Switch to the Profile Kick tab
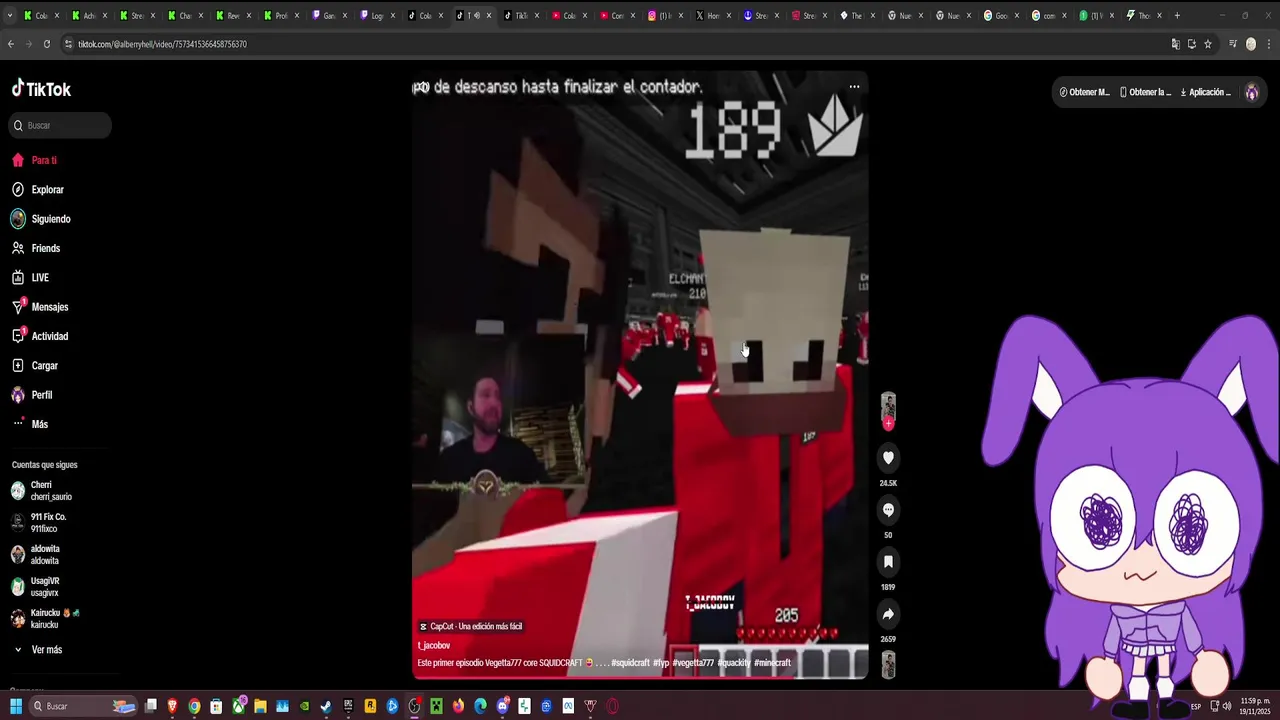Screen dimensions: 1280x720 click(x=281, y=15)
